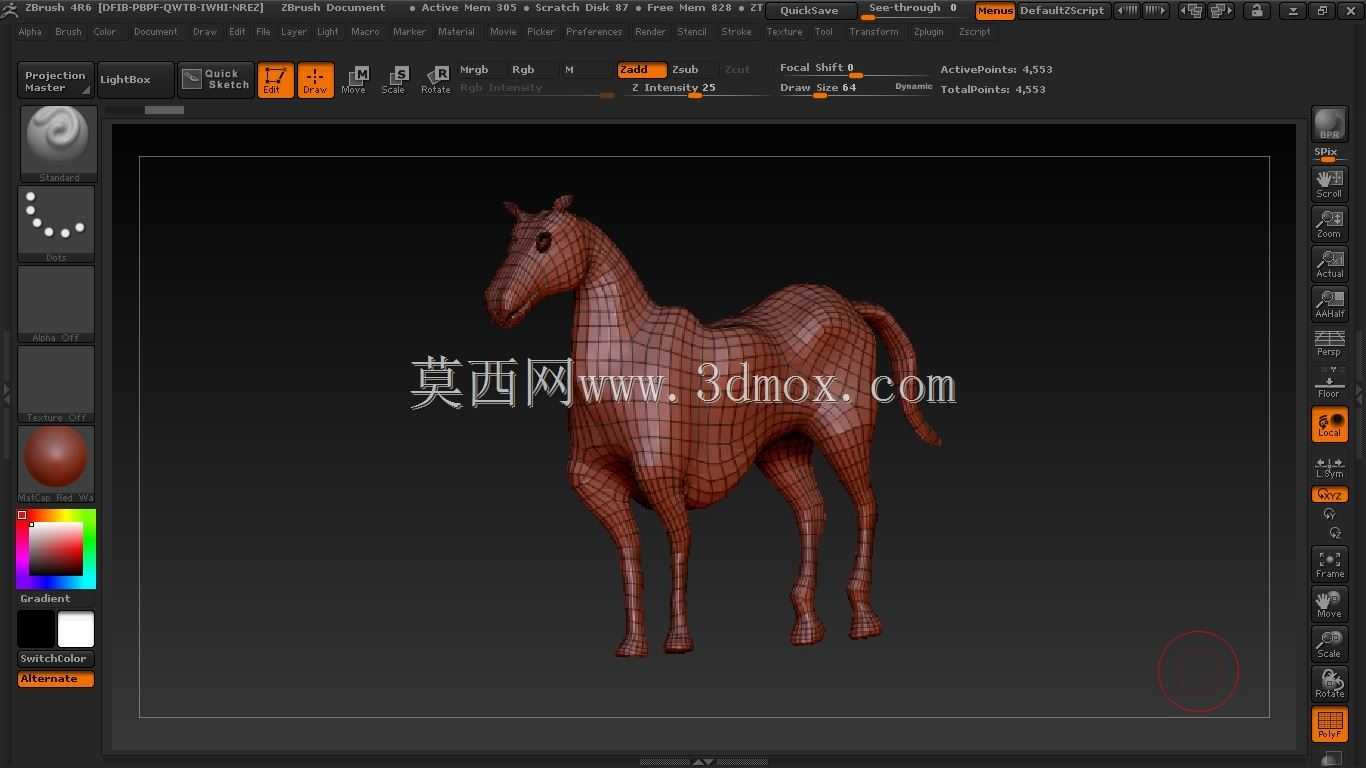Screen dimensions: 1366x768
Task: Open the Texture Off selector
Action: [x=56, y=384]
